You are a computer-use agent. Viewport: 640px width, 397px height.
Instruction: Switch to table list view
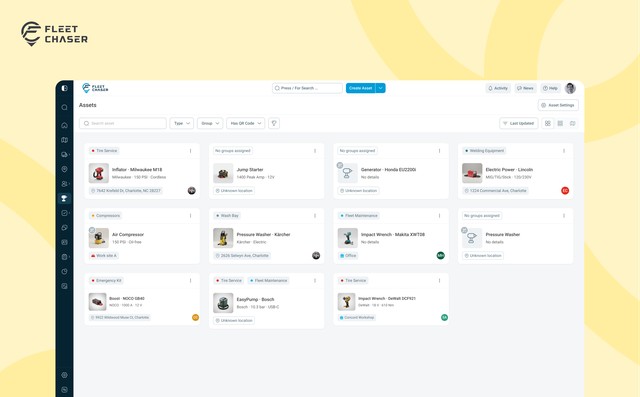pyautogui.click(x=560, y=123)
